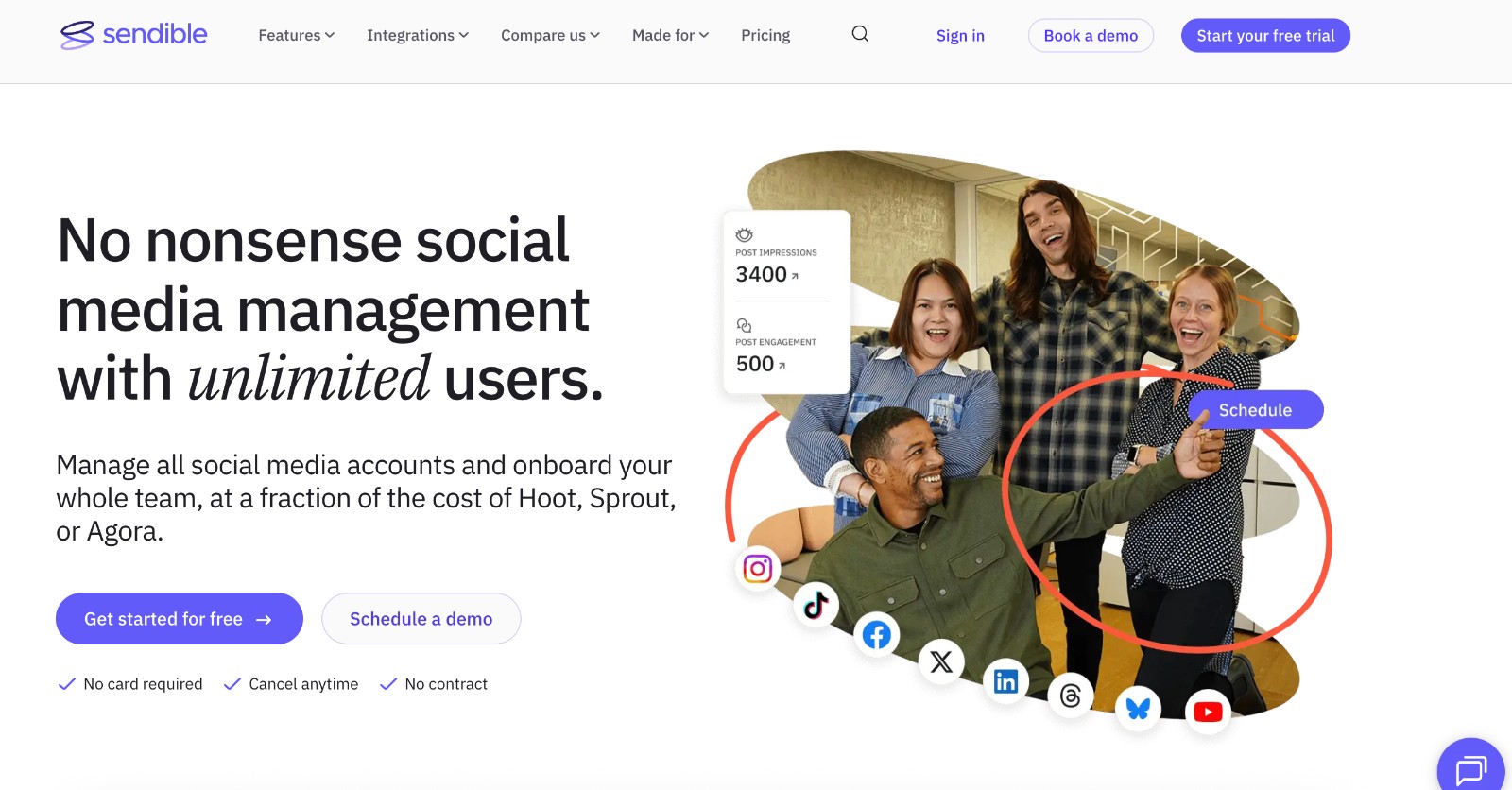This screenshot has width=1512, height=790.
Task: Click the Schedule a demo button
Action: (x=421, y=619)
